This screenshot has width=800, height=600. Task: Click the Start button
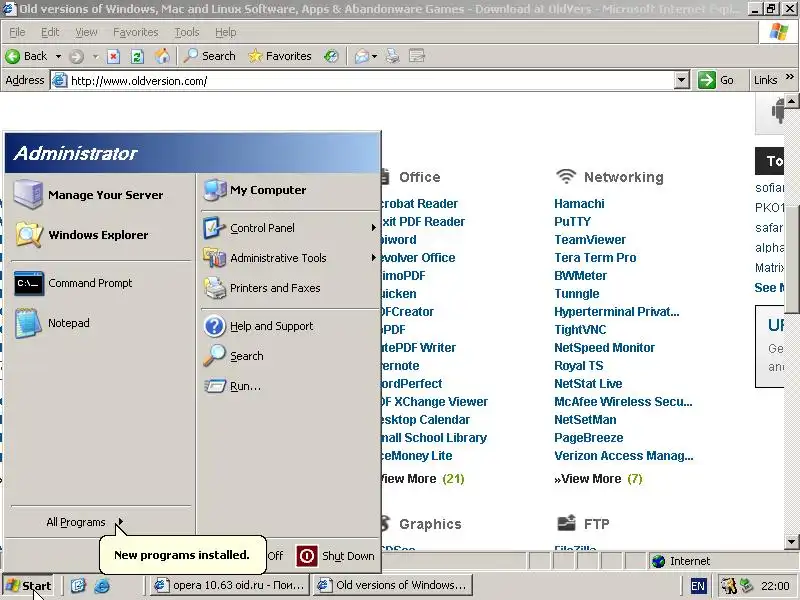(29, 586)
